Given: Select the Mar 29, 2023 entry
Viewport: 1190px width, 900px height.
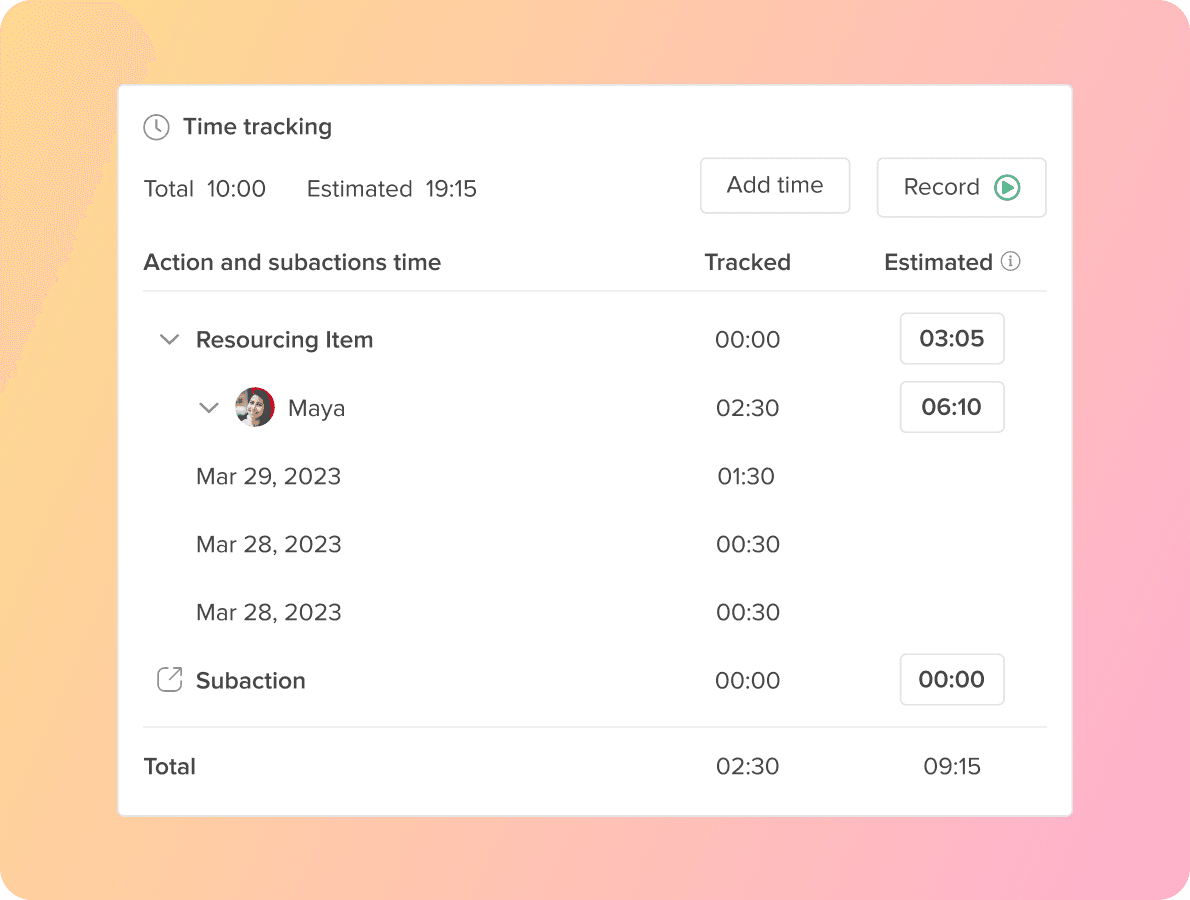Looking at the screenshot, I should tap(268, 476).
